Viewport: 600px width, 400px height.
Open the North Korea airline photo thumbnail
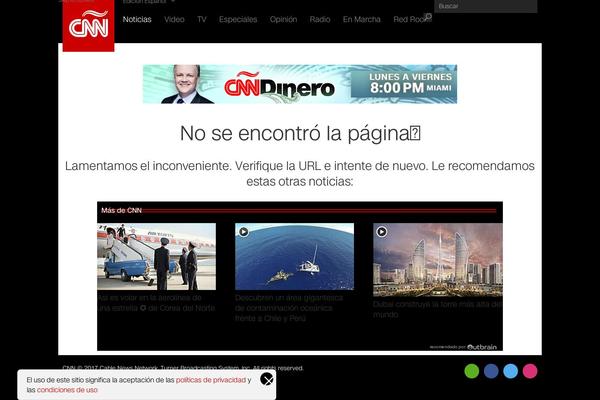157,256
